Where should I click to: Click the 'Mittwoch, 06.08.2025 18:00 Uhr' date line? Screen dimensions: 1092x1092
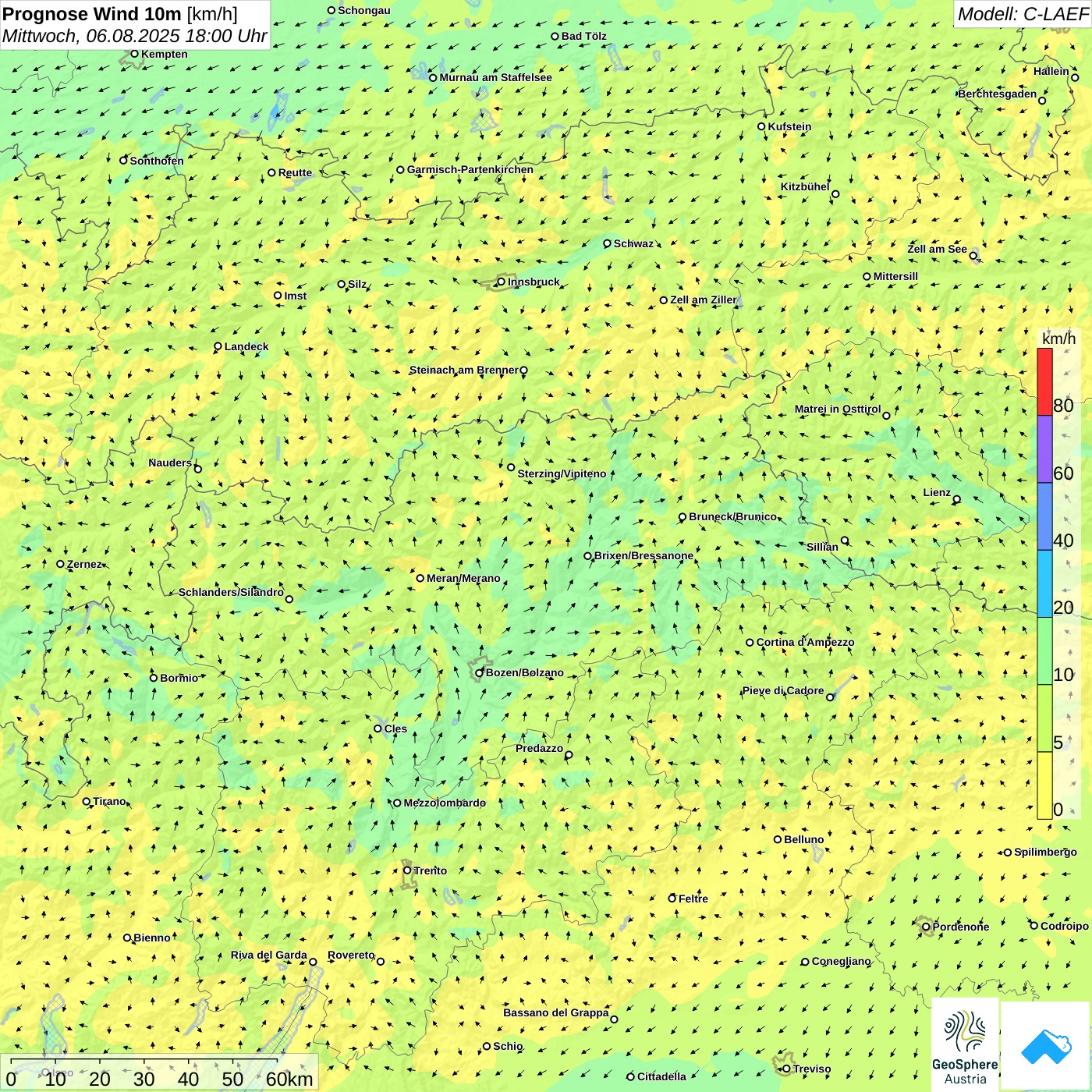click(x=134, y=36)
